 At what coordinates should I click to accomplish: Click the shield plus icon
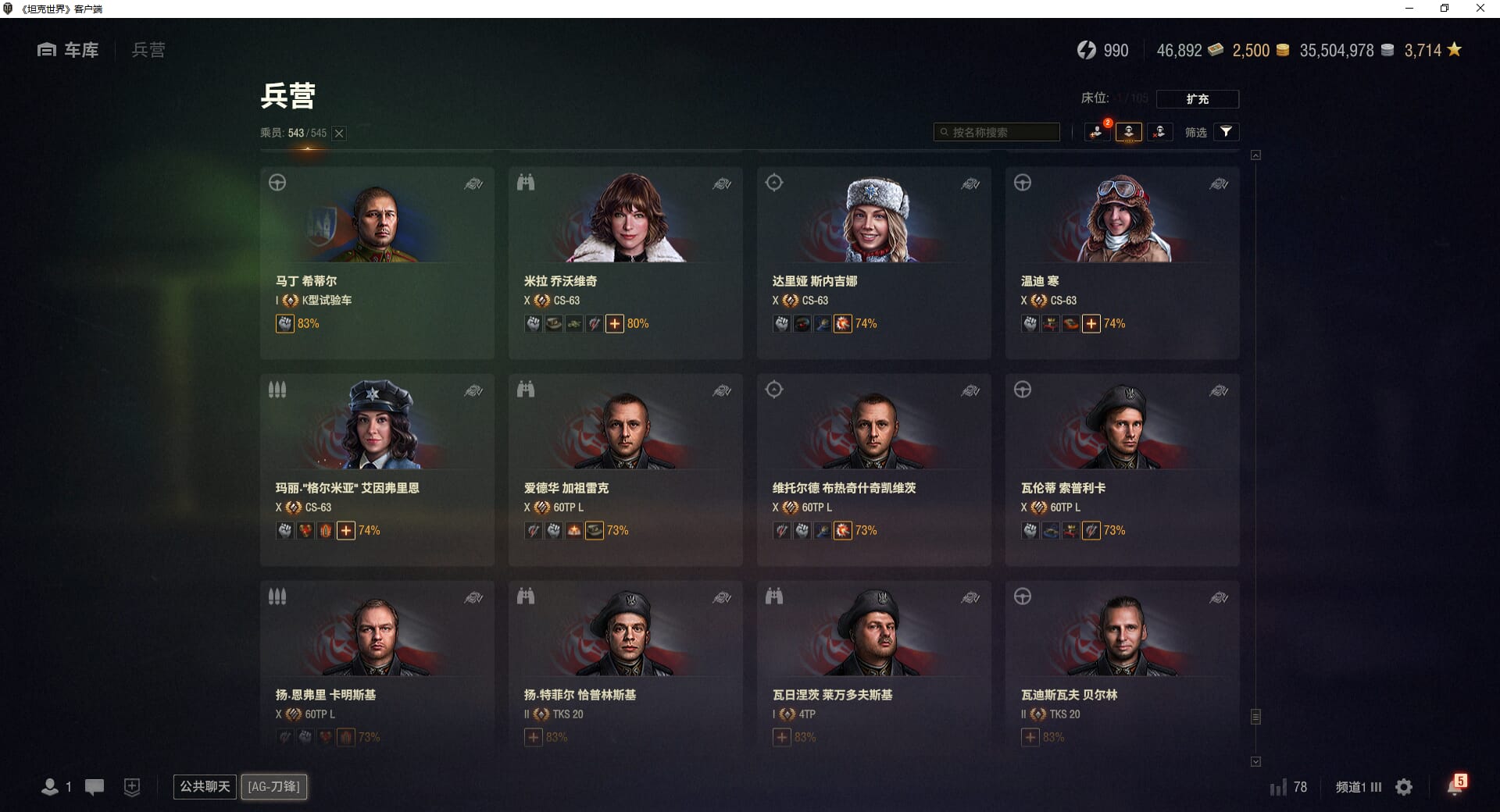pos(132,787)
